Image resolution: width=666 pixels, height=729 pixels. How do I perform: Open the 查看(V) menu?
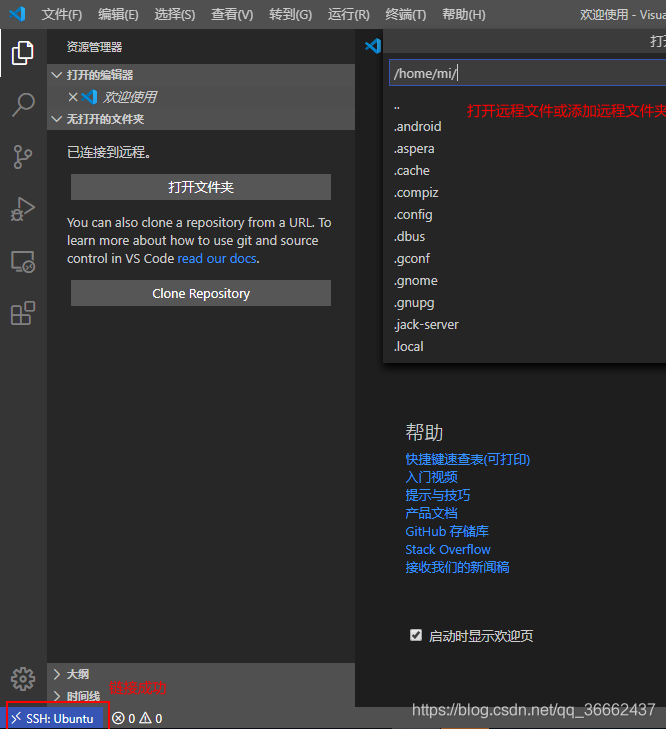pyautogui.click(x=232, y=14)
